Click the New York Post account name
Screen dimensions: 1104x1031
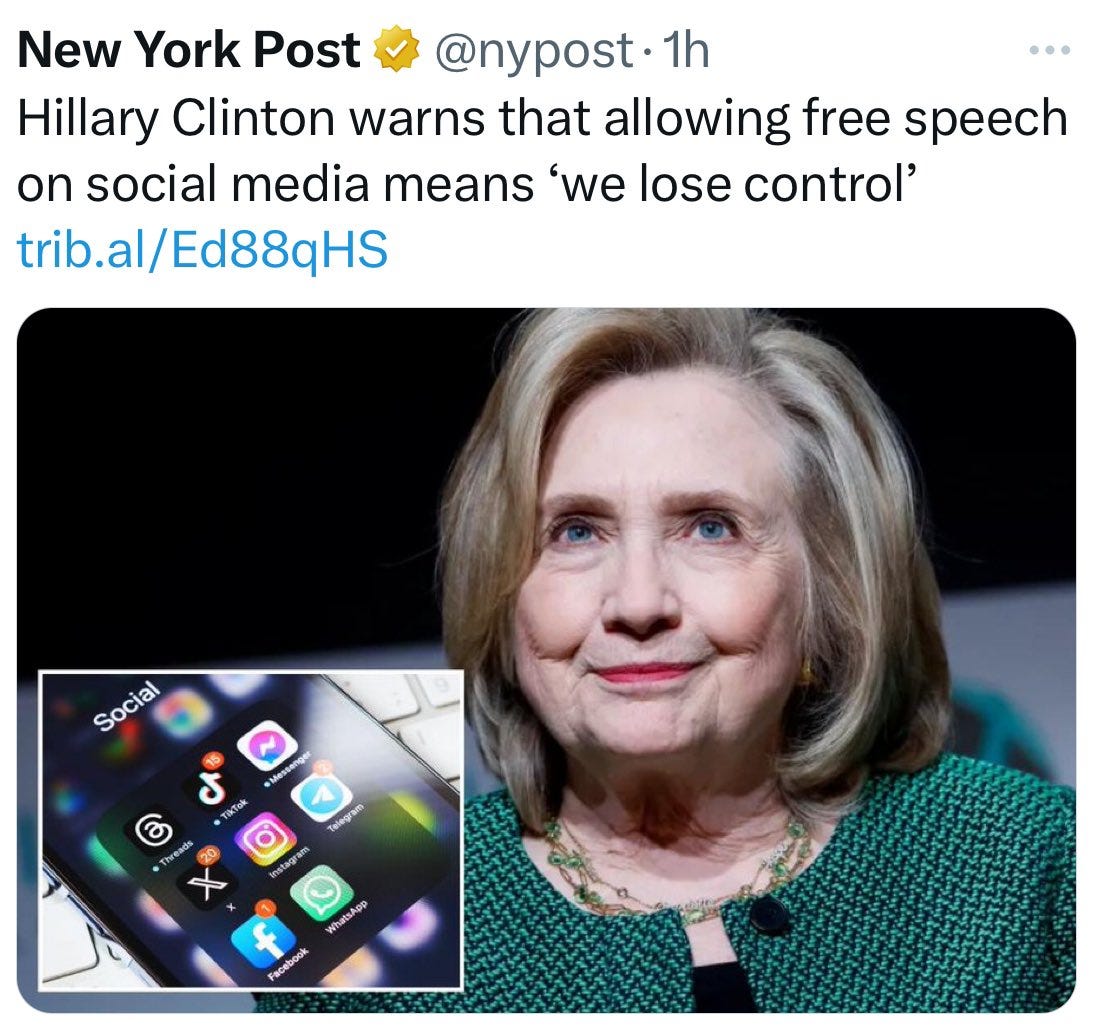189,50
